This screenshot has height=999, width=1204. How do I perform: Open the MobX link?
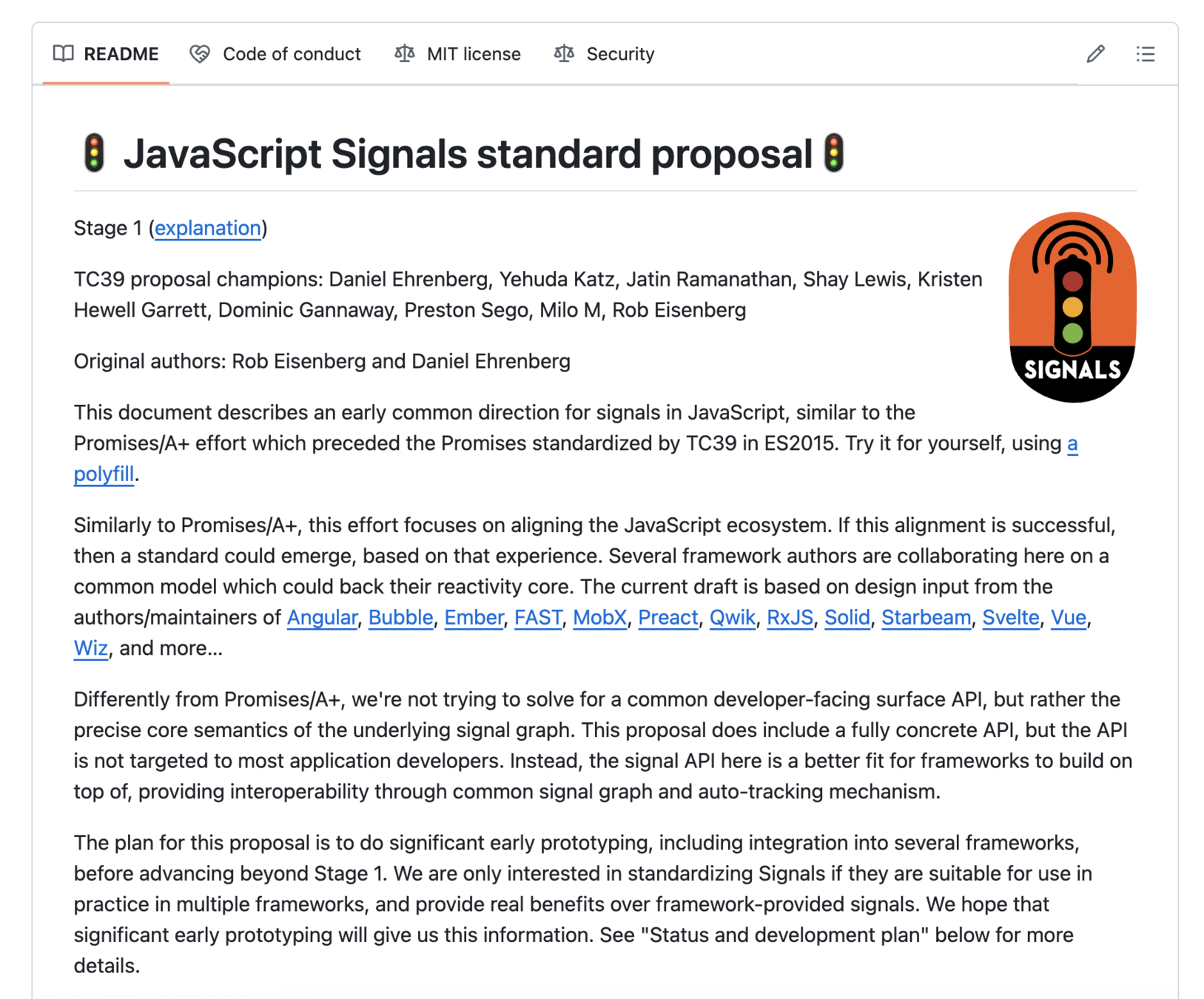click(x=599, y=617)
